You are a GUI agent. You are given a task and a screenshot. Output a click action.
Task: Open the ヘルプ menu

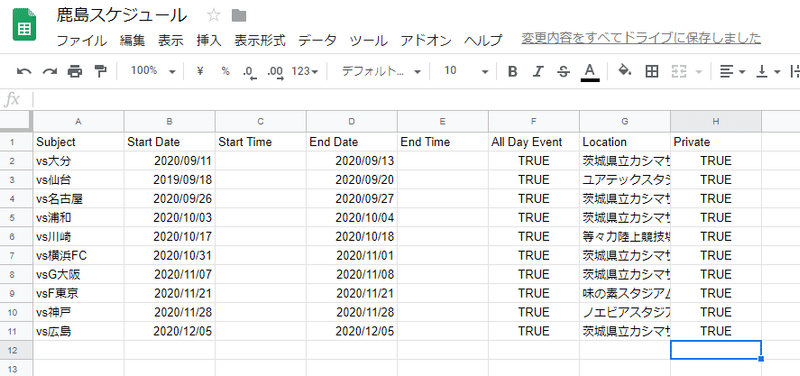pyautogui.click(x=483, y=40)
